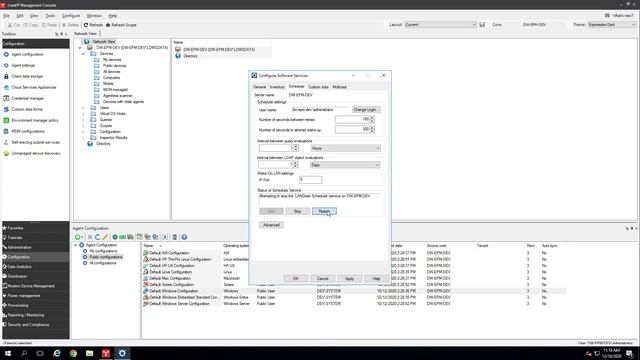Image resolution: width=640 pixels, height=360 pixels.
Task: Select Administration toolbox group
Action: (19, 247)
